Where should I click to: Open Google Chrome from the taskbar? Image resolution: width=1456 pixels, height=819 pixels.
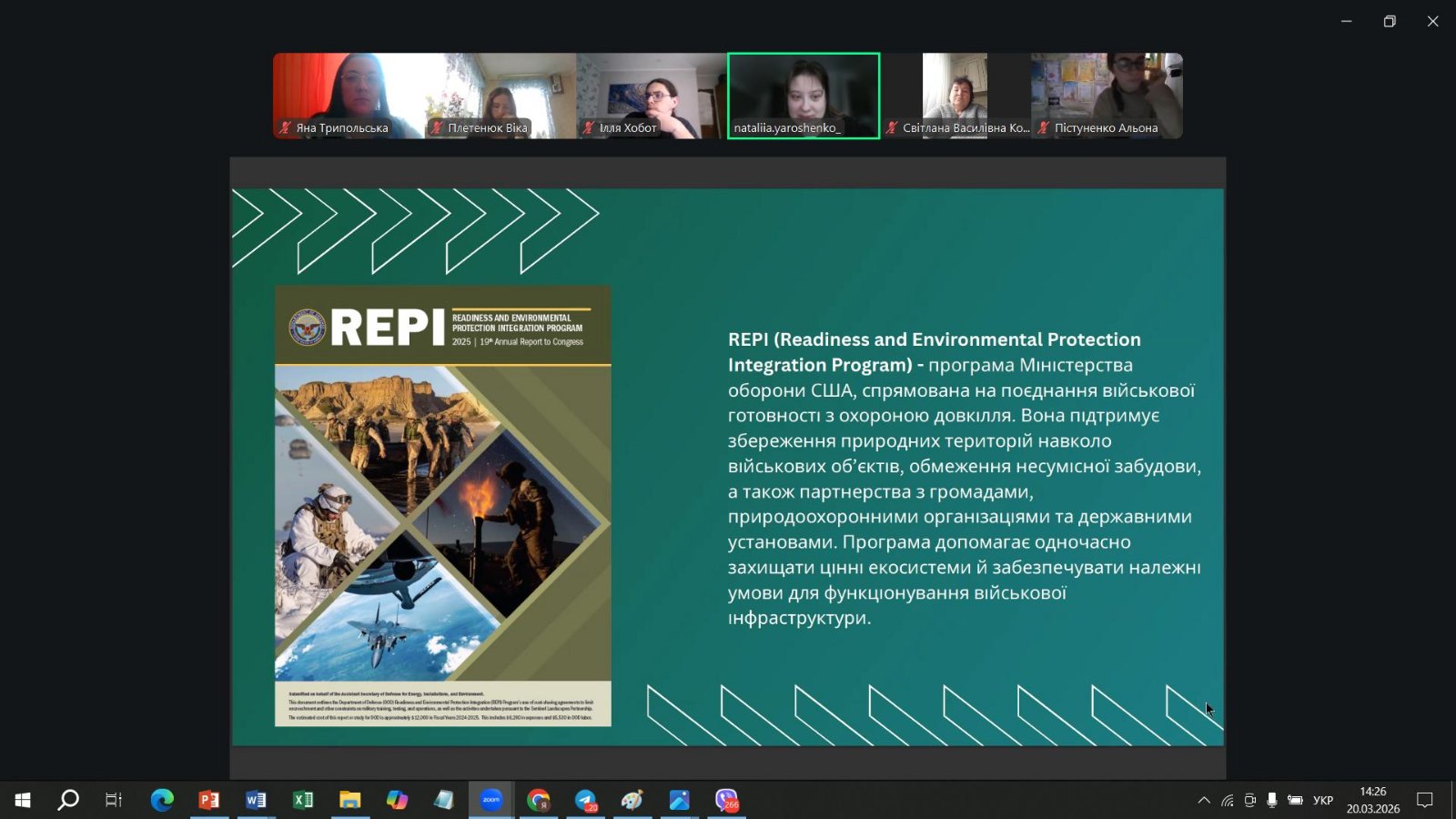tap(539, 800)
